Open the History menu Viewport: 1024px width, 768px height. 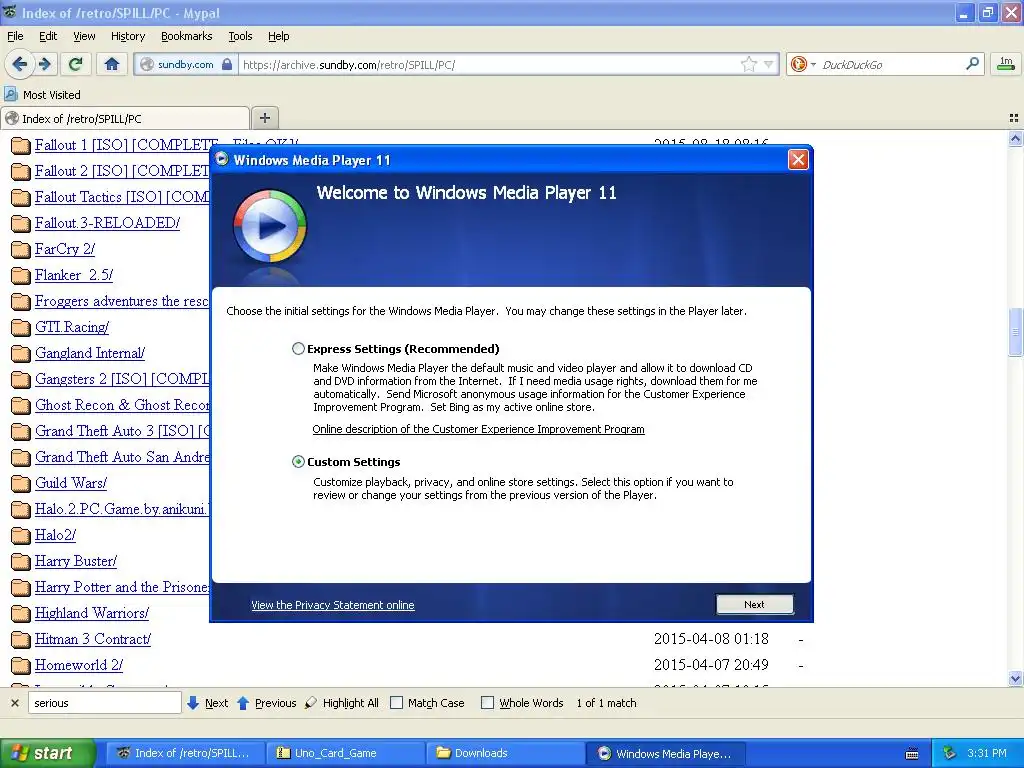tap(127, 36)
